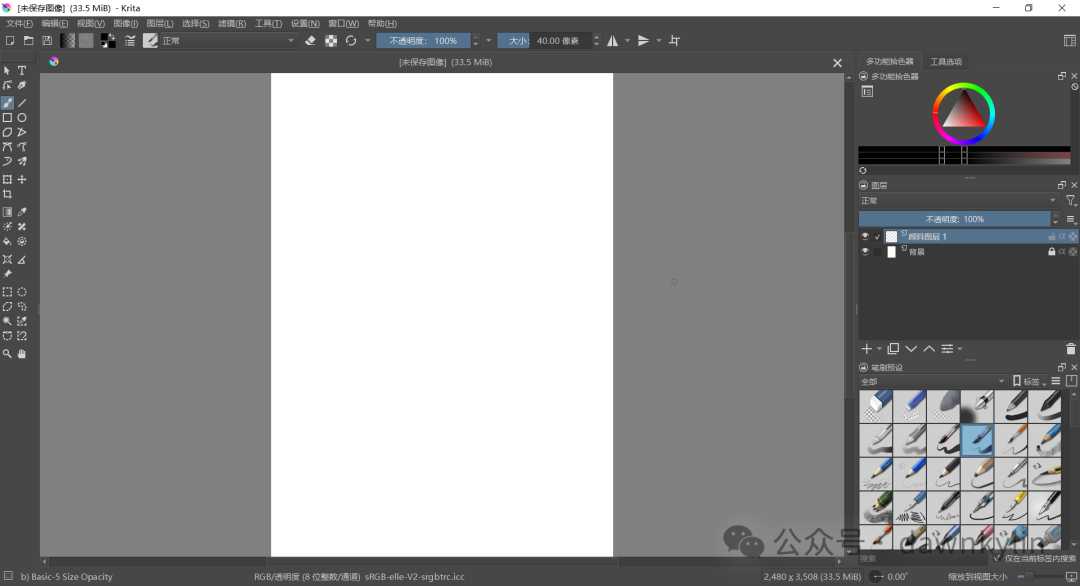The height and width of the screenshot is (586, 1080).
Task: Open the layer filter funnel button
Action: [x=1069, y=199]
